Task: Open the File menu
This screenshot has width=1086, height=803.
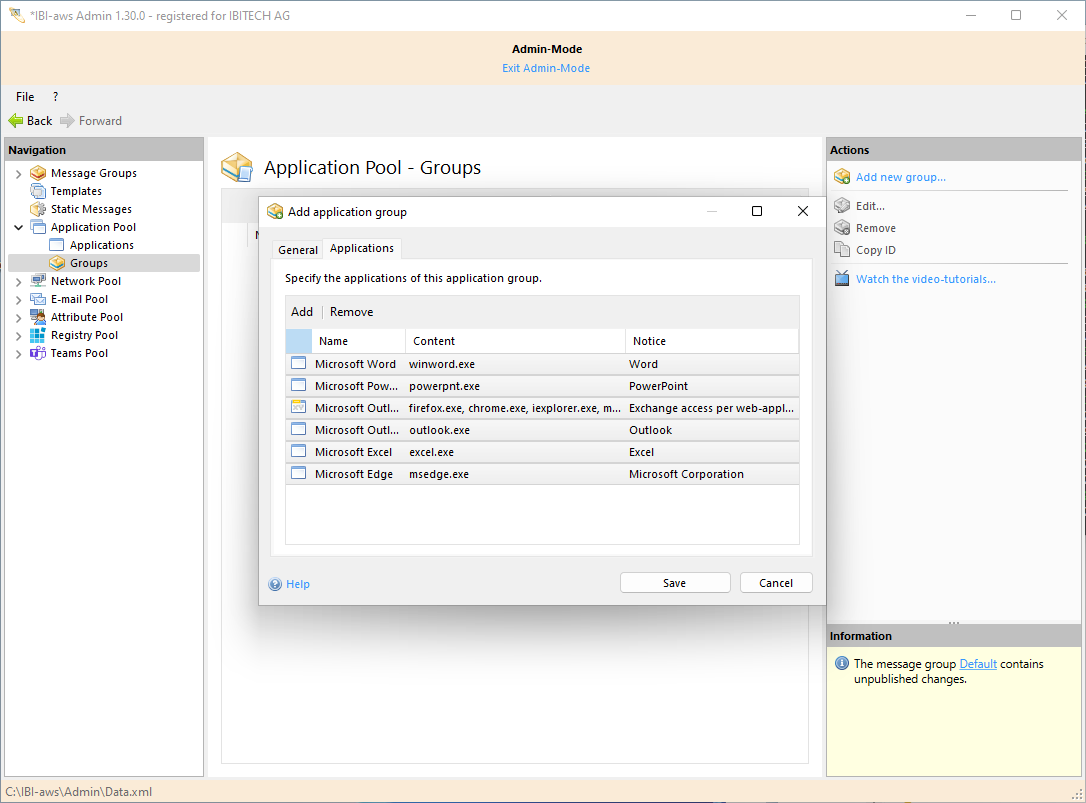Action: point(25,97)
